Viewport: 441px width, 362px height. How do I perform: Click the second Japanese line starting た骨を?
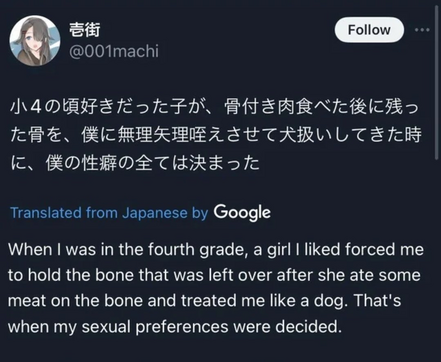[x=216, y=135]
